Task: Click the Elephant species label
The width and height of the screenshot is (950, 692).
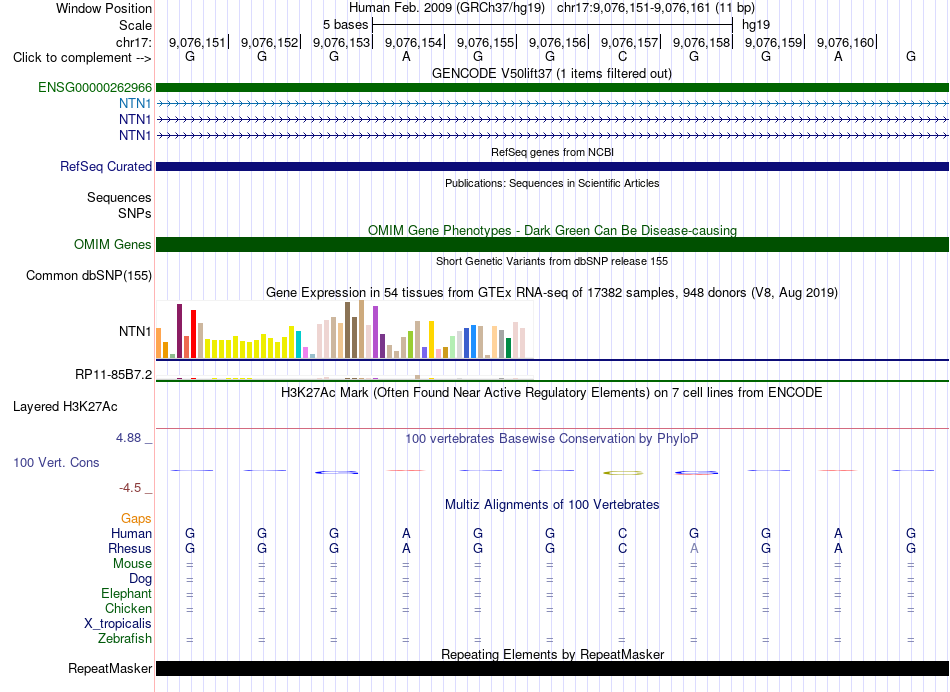Action: 126,593
